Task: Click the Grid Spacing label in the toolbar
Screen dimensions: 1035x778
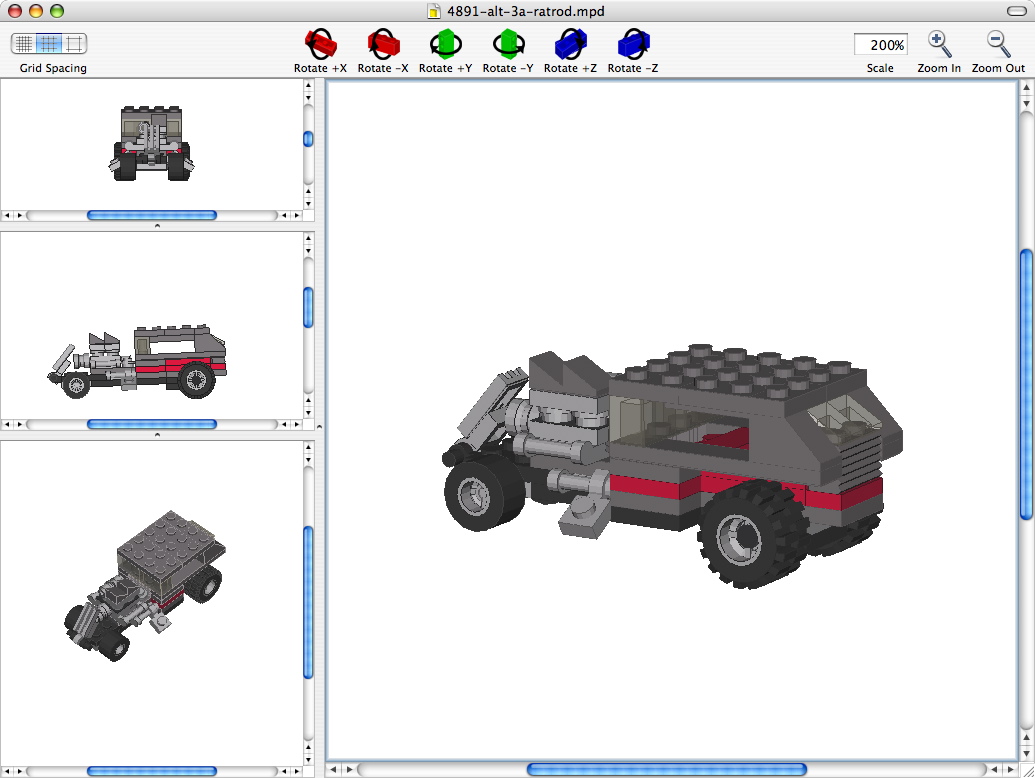Action: pyautogui.click(x=52, y=68)
